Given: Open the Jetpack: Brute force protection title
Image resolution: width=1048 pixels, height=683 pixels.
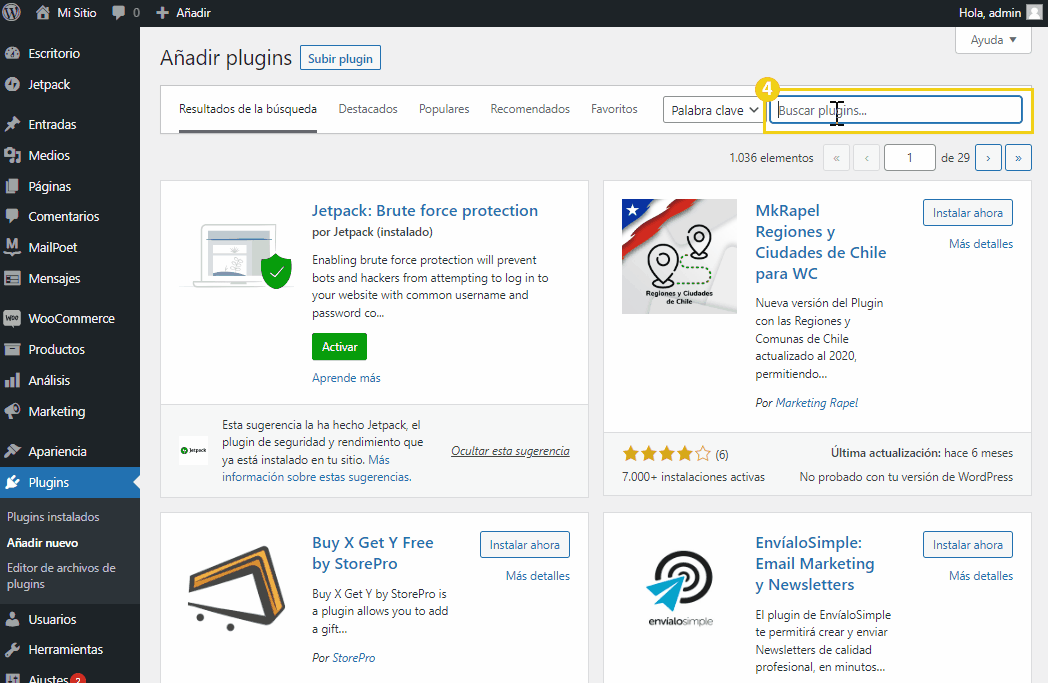Looking at the screenshot, I should click(425, 211).
